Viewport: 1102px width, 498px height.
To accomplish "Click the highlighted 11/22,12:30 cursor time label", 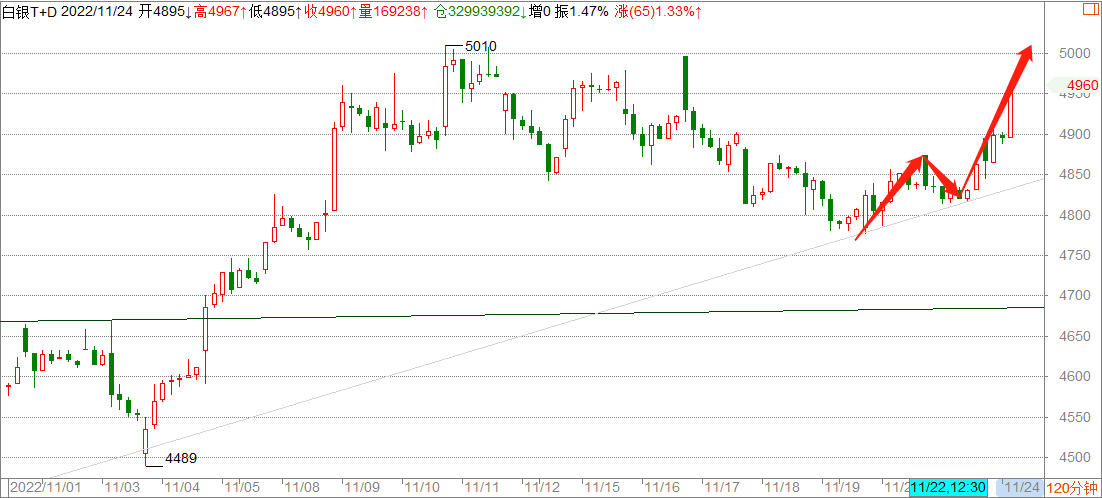I will coord(949,487).
